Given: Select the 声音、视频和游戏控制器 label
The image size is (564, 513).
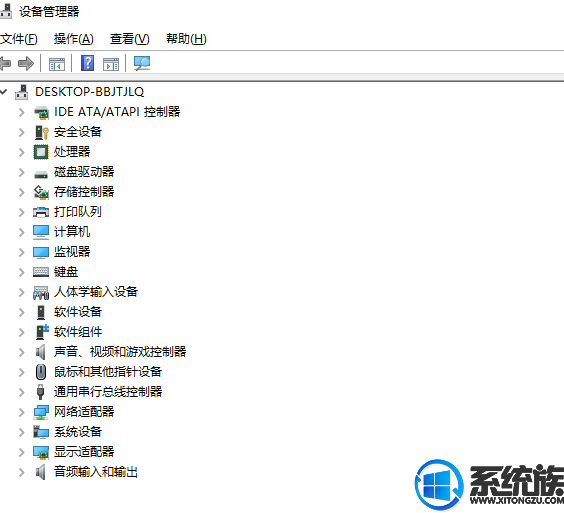Looking at the screenshot, I should click(120, 351).
